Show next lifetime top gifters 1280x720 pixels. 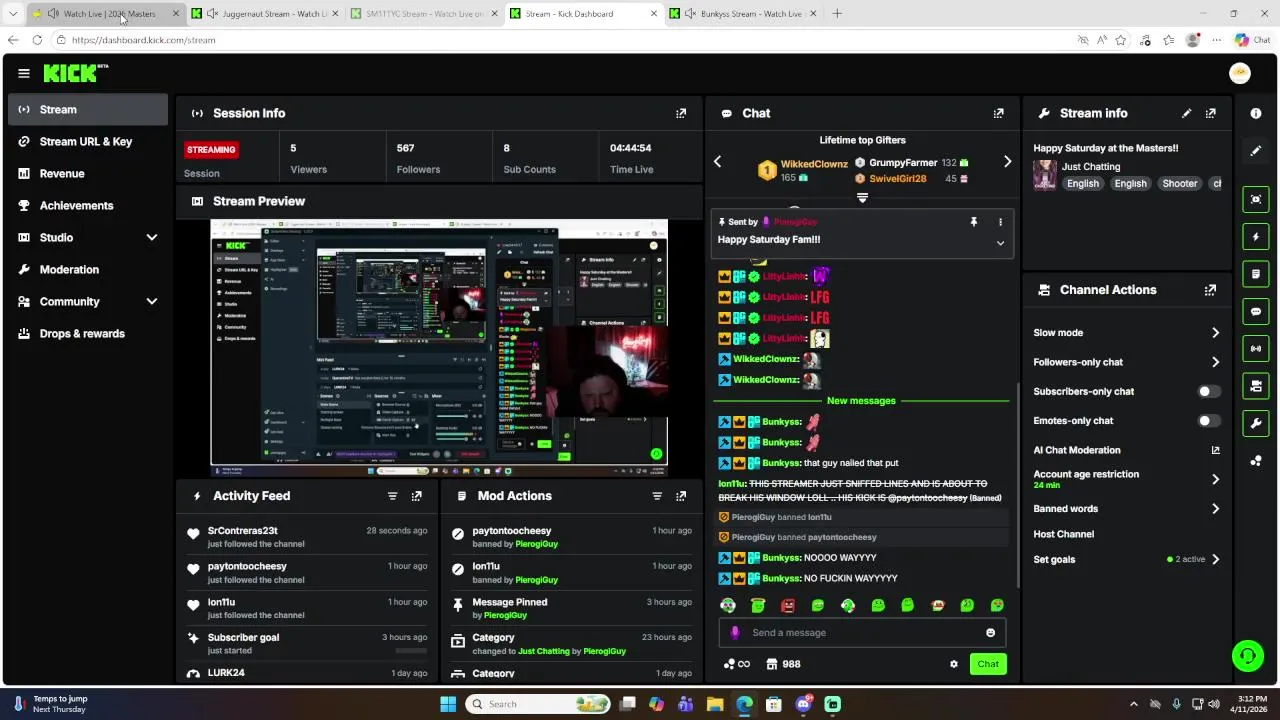click(1007, 162)
